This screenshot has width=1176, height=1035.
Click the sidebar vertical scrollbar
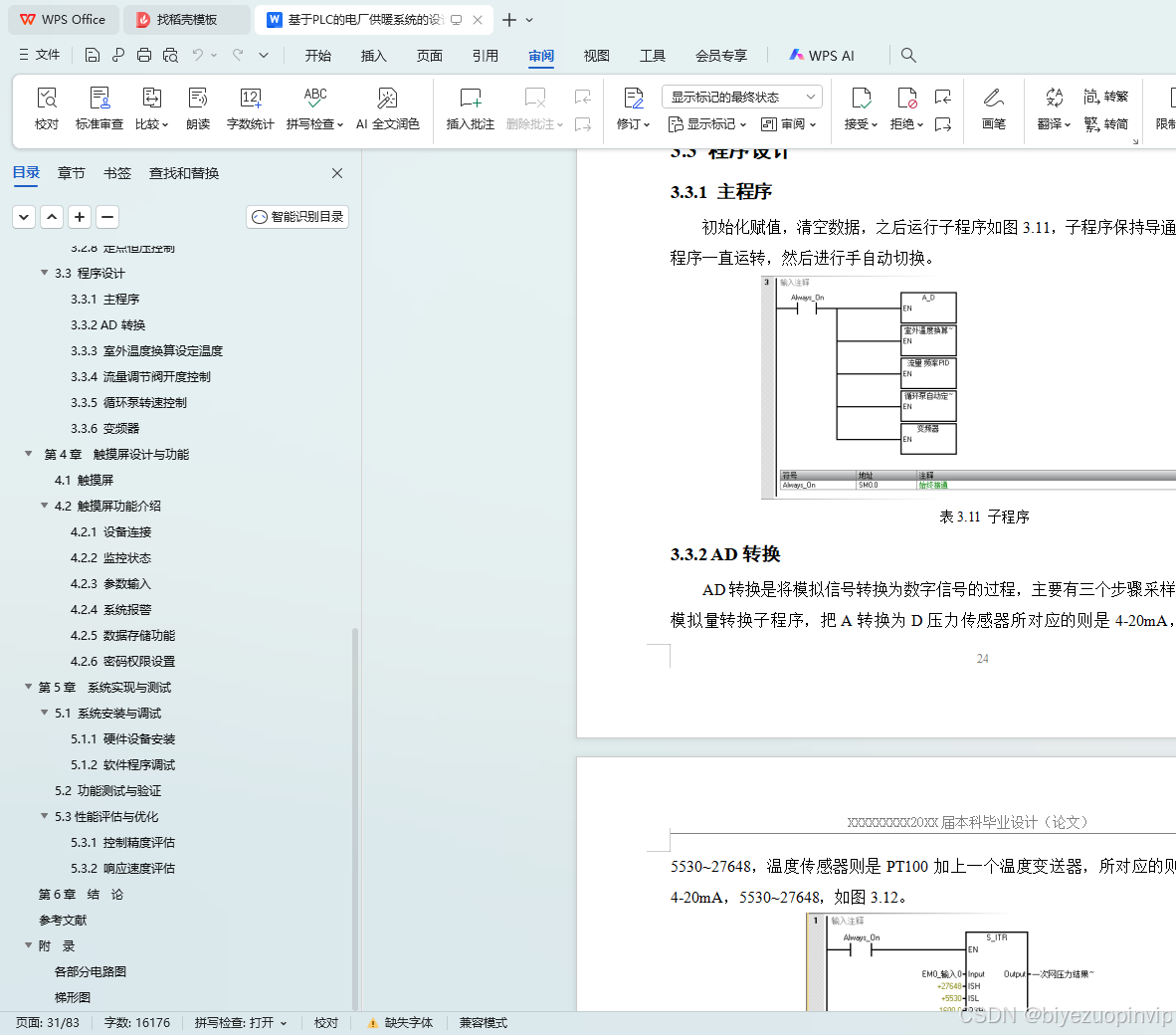click(x=355, y=817)
